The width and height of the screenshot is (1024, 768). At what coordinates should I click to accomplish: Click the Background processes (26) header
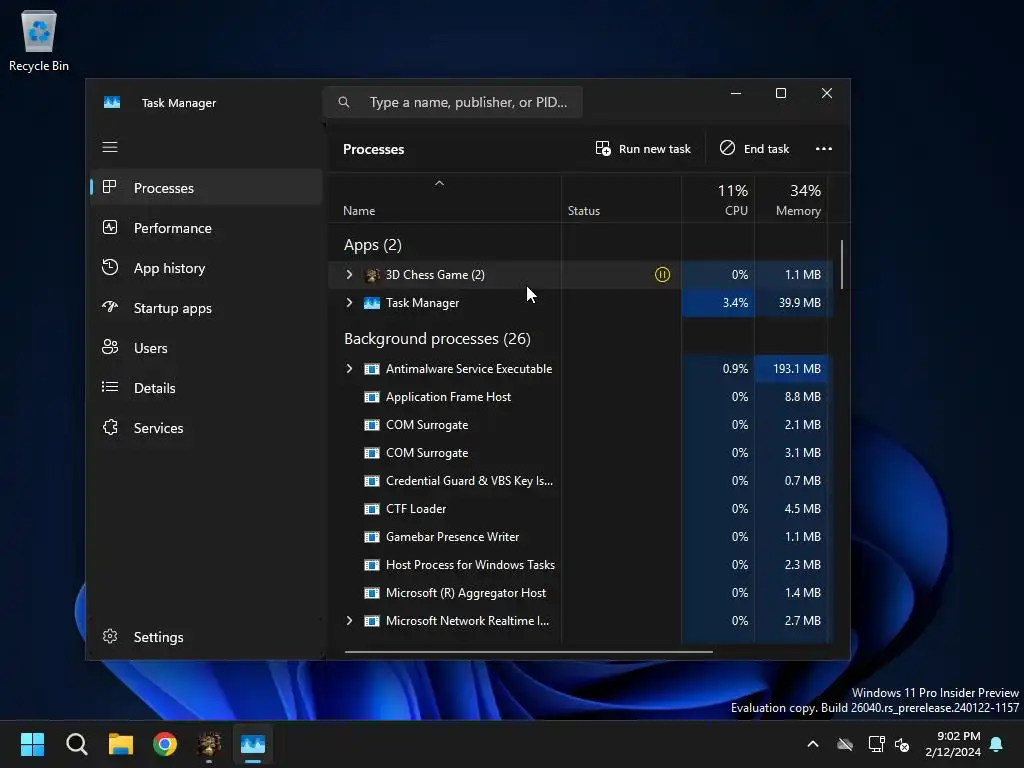click(x=437, y=339)
